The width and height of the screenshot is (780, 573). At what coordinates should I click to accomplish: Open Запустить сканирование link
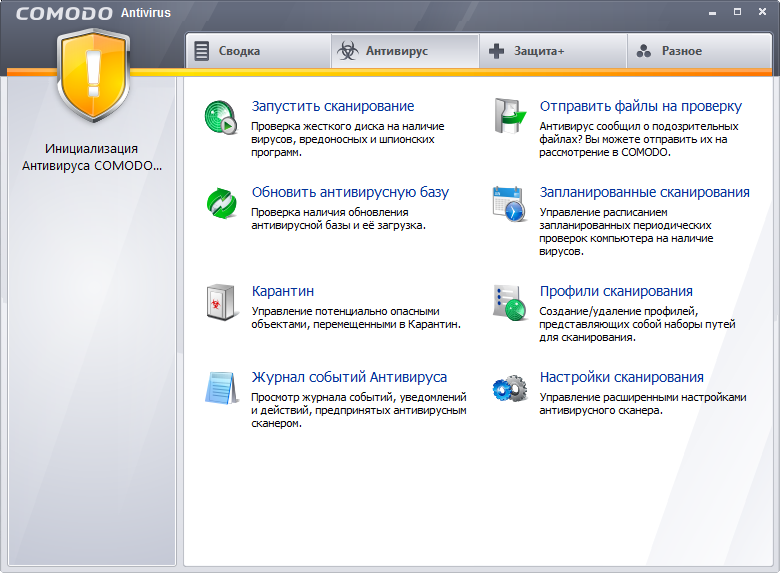point(333,106)
